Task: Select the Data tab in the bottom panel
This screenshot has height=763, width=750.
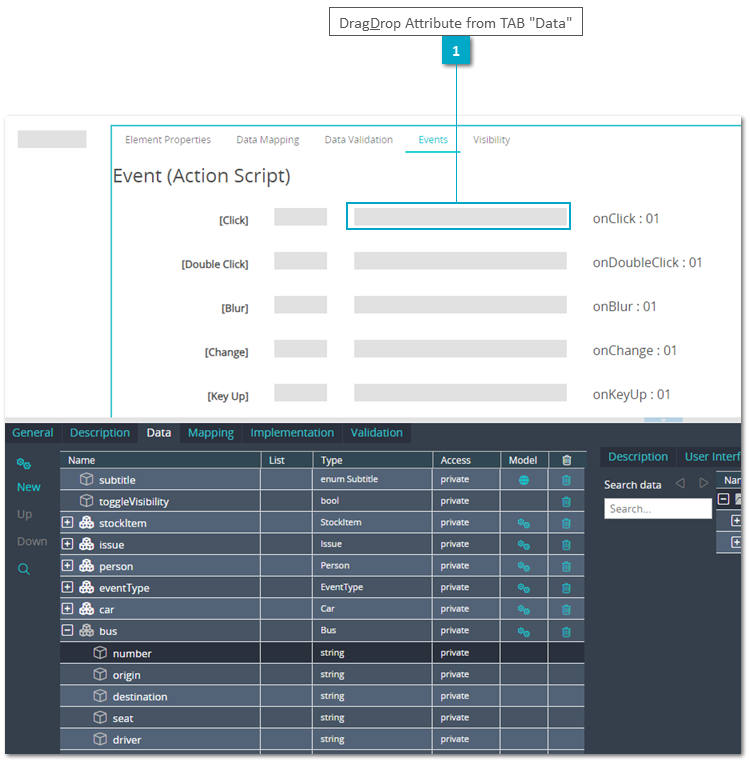Action: (159, 433)
